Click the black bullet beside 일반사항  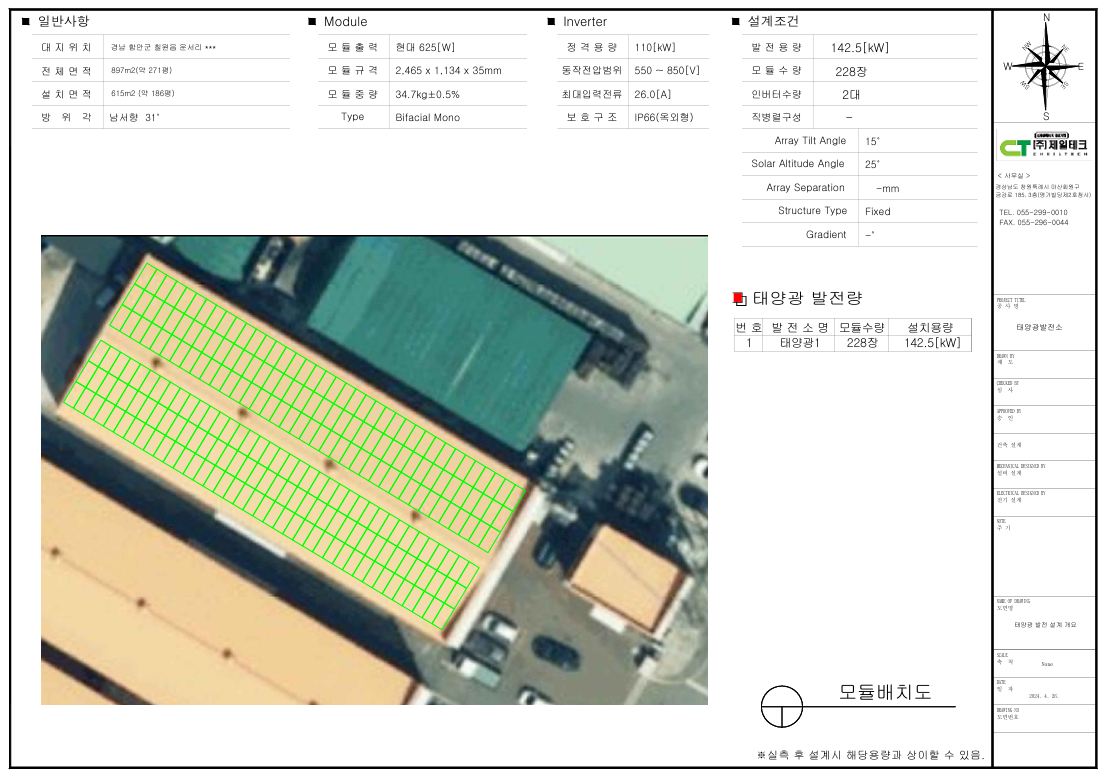tap(25, 21)
